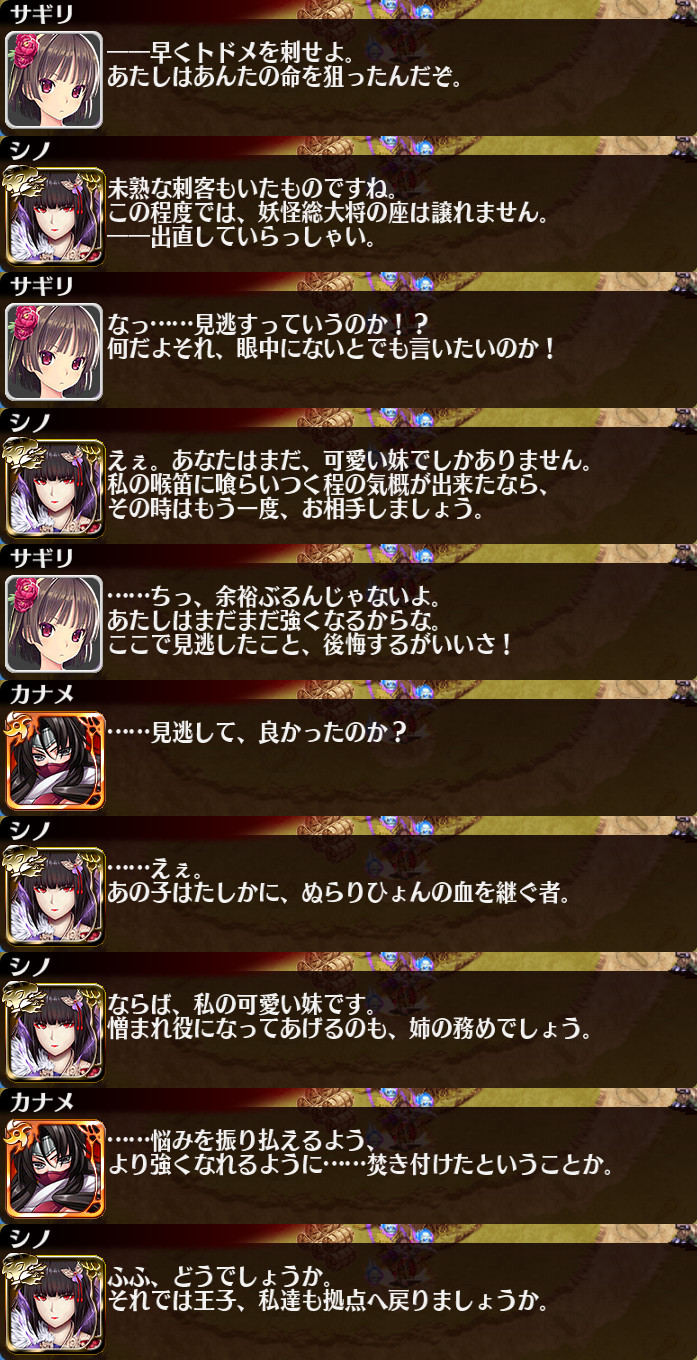Click Sagiri's portrait beside 余裕ぶるんじゃないよ line

tap(54, 624)
